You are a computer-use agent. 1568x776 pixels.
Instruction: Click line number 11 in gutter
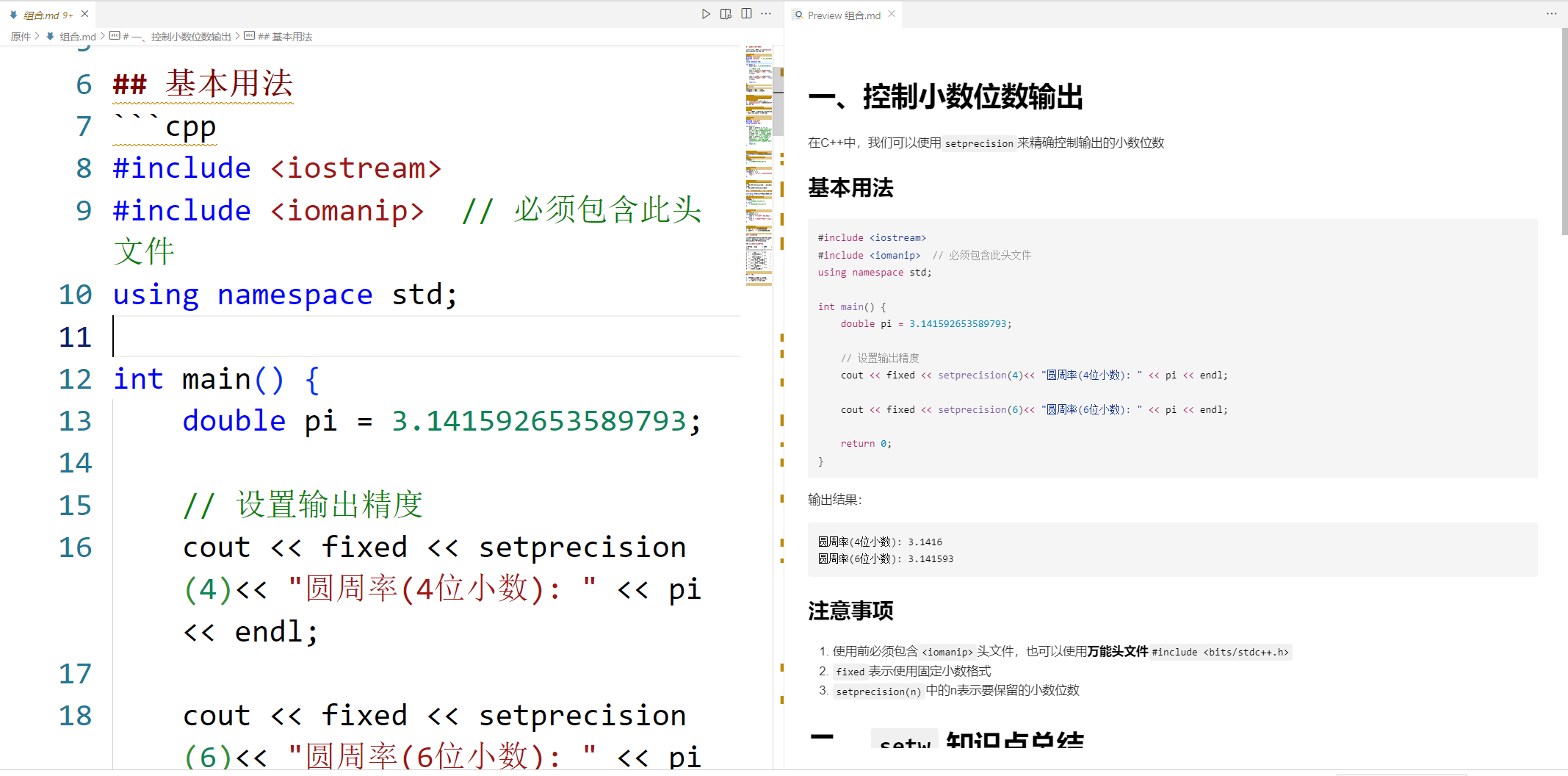[x=75, y=337]
